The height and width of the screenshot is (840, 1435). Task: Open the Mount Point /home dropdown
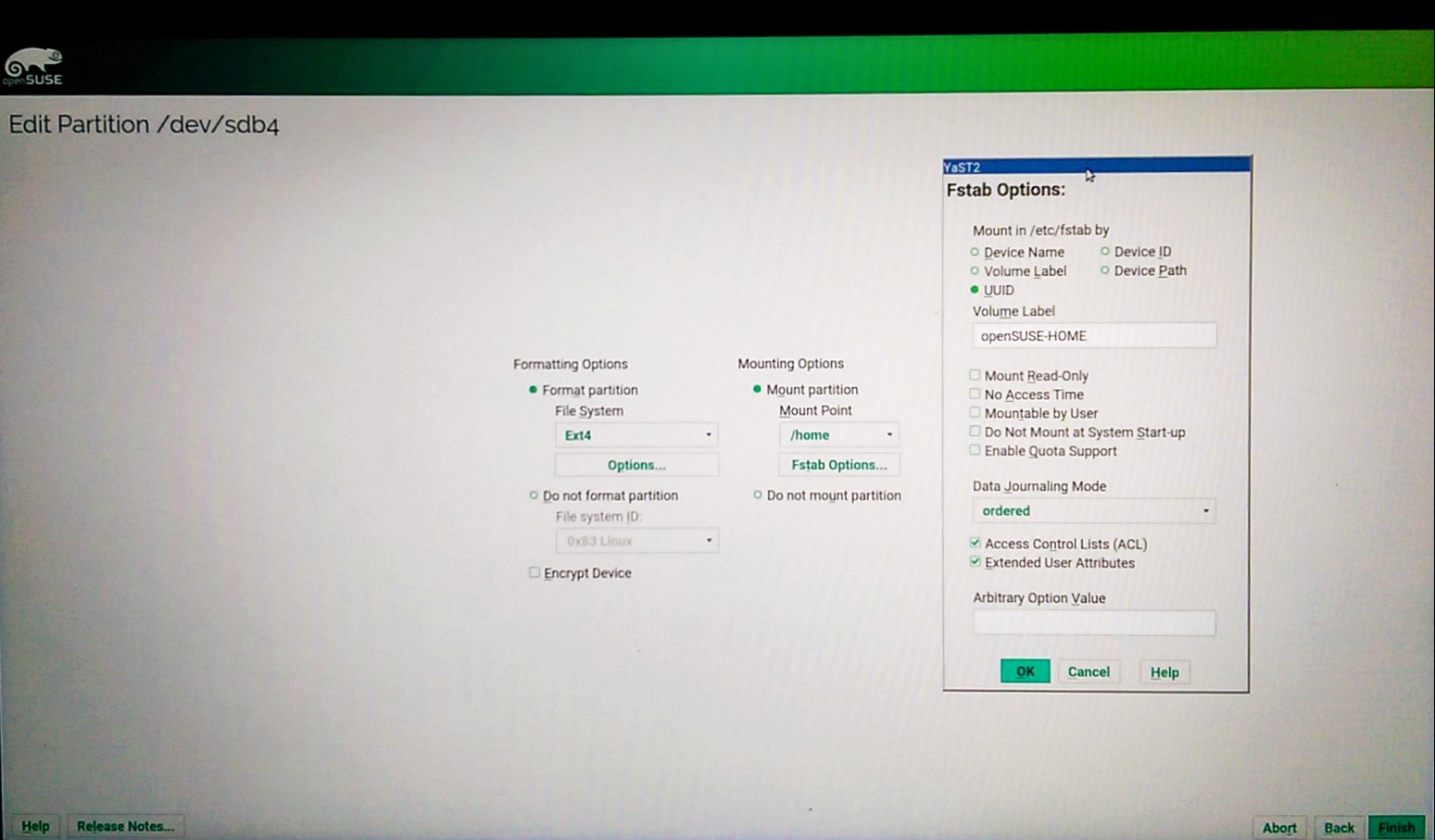(839, 434)
